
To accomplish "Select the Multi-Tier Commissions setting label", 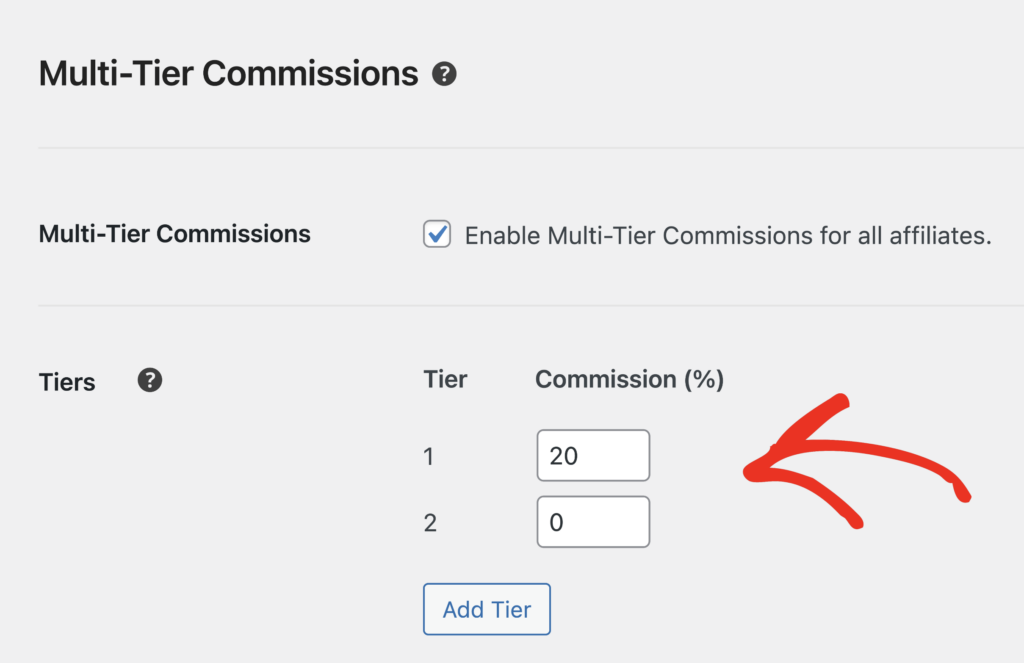I will 174,233.
